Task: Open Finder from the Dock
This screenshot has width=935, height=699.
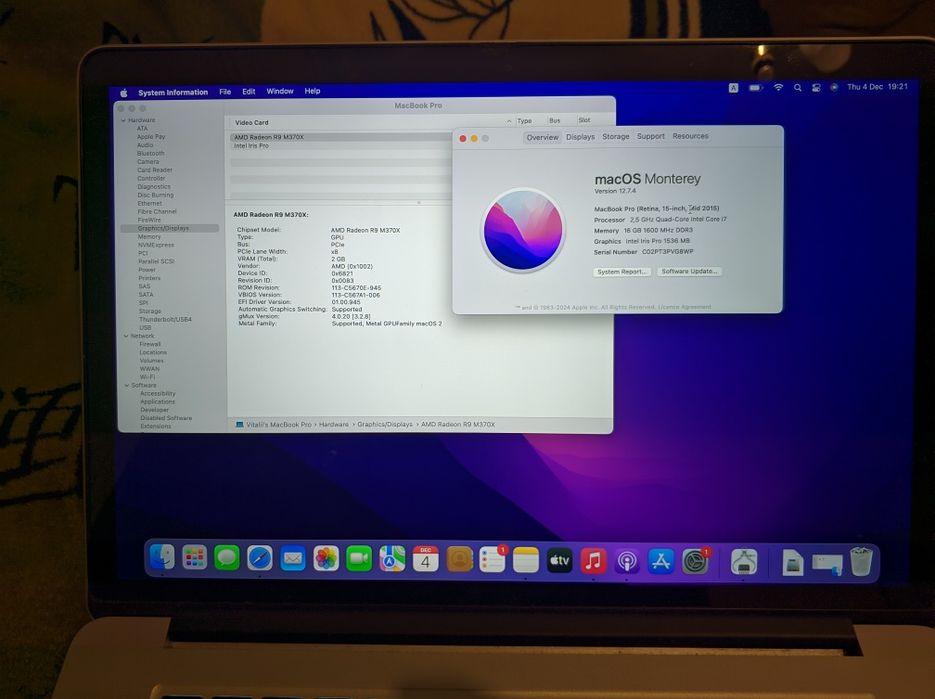Action: tap(162, 557)
